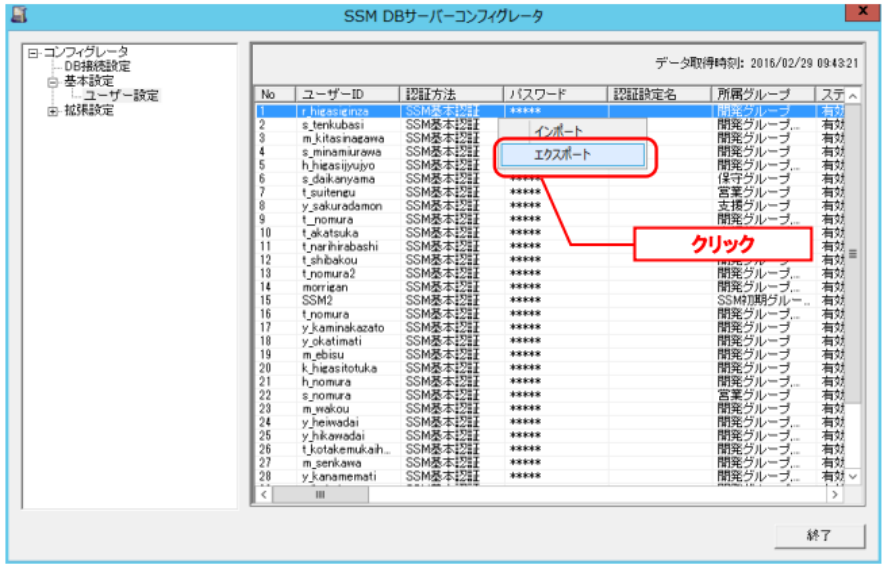This screenshot has height=567, width=887.
Task: Select user y_kaminakazato row
Action: 550,328
